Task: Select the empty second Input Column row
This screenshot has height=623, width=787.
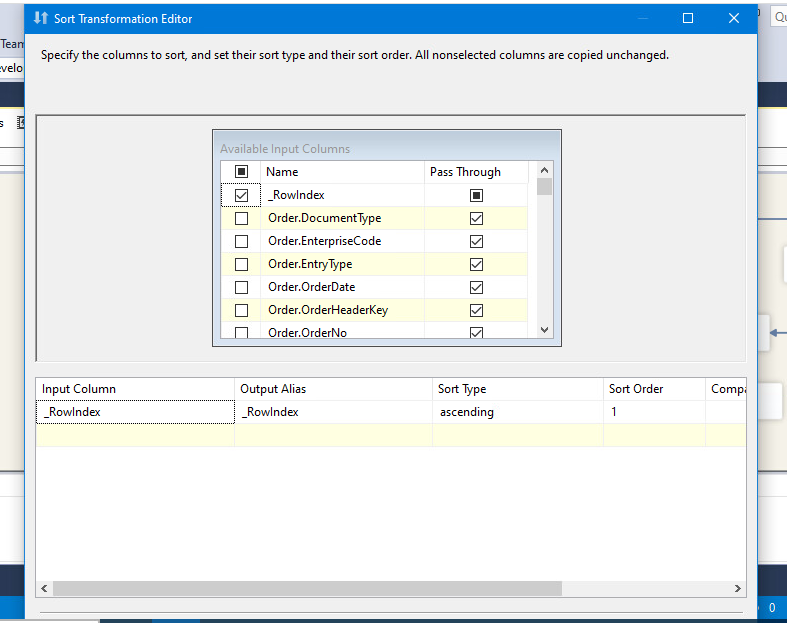Action: pos(135,435)
